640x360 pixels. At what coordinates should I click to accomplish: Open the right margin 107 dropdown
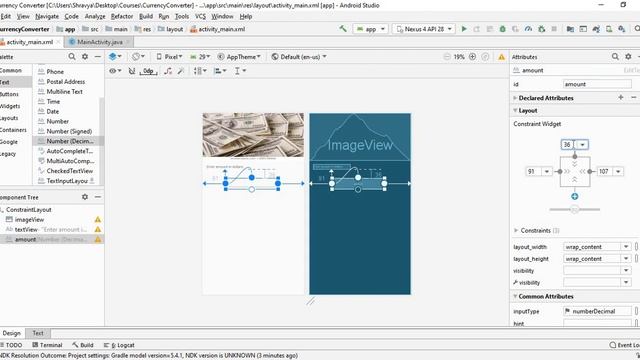[618, 171]
